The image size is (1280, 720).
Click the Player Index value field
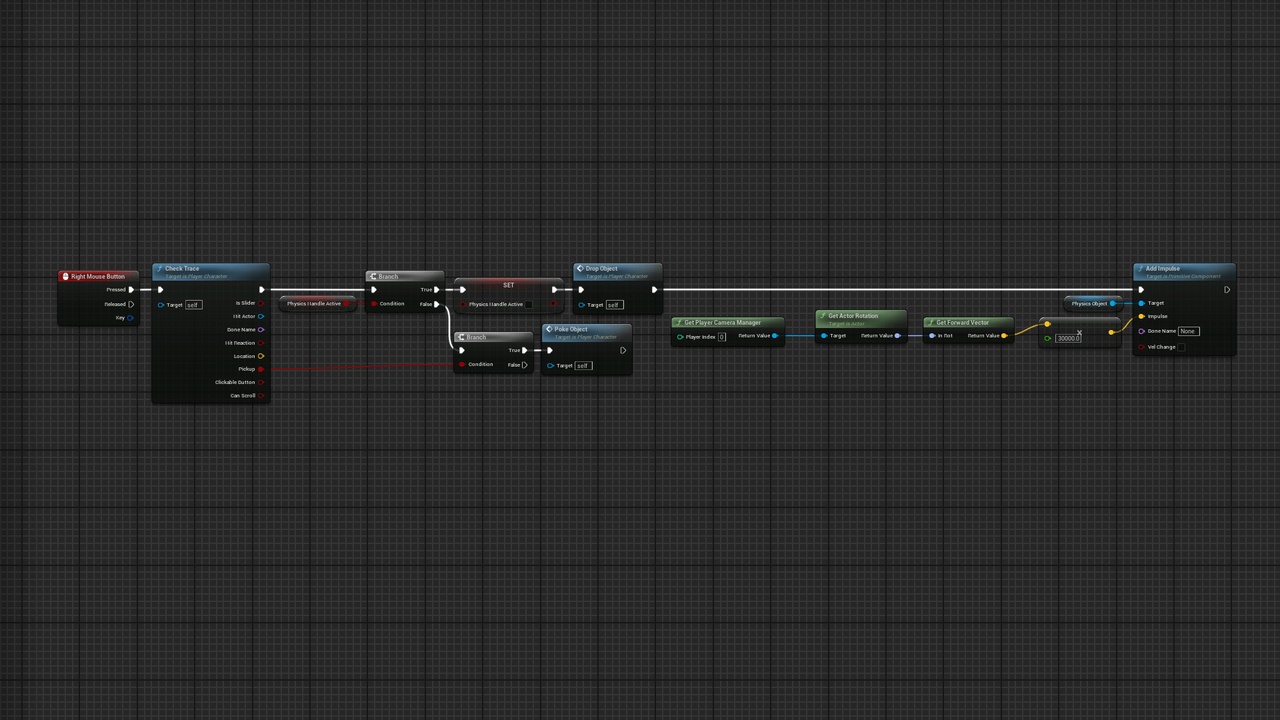[x=721, y=337]
